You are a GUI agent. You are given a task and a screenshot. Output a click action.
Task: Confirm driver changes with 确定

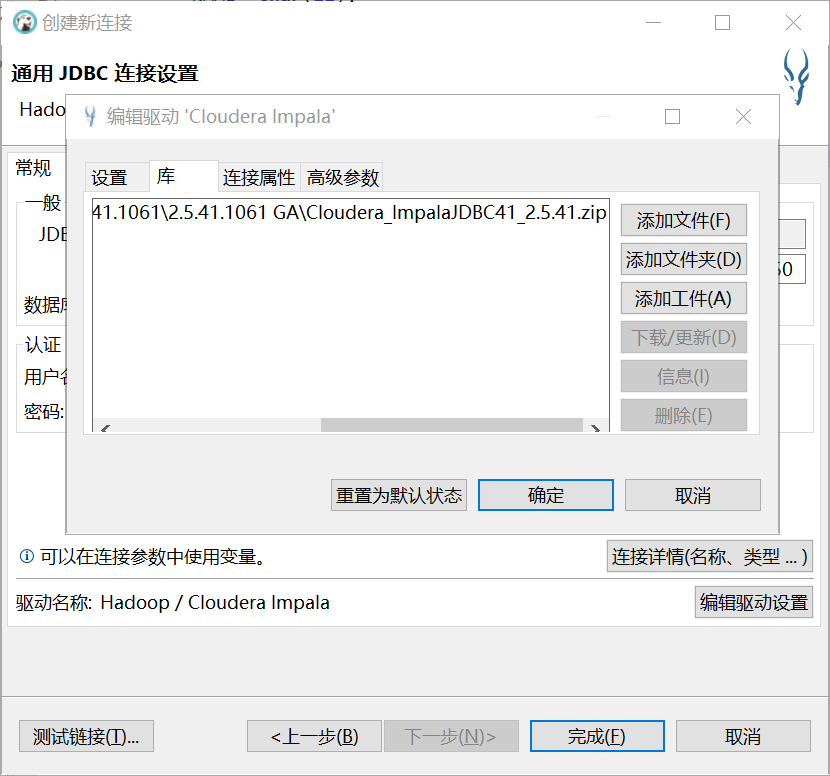click(x=545, y=494)
